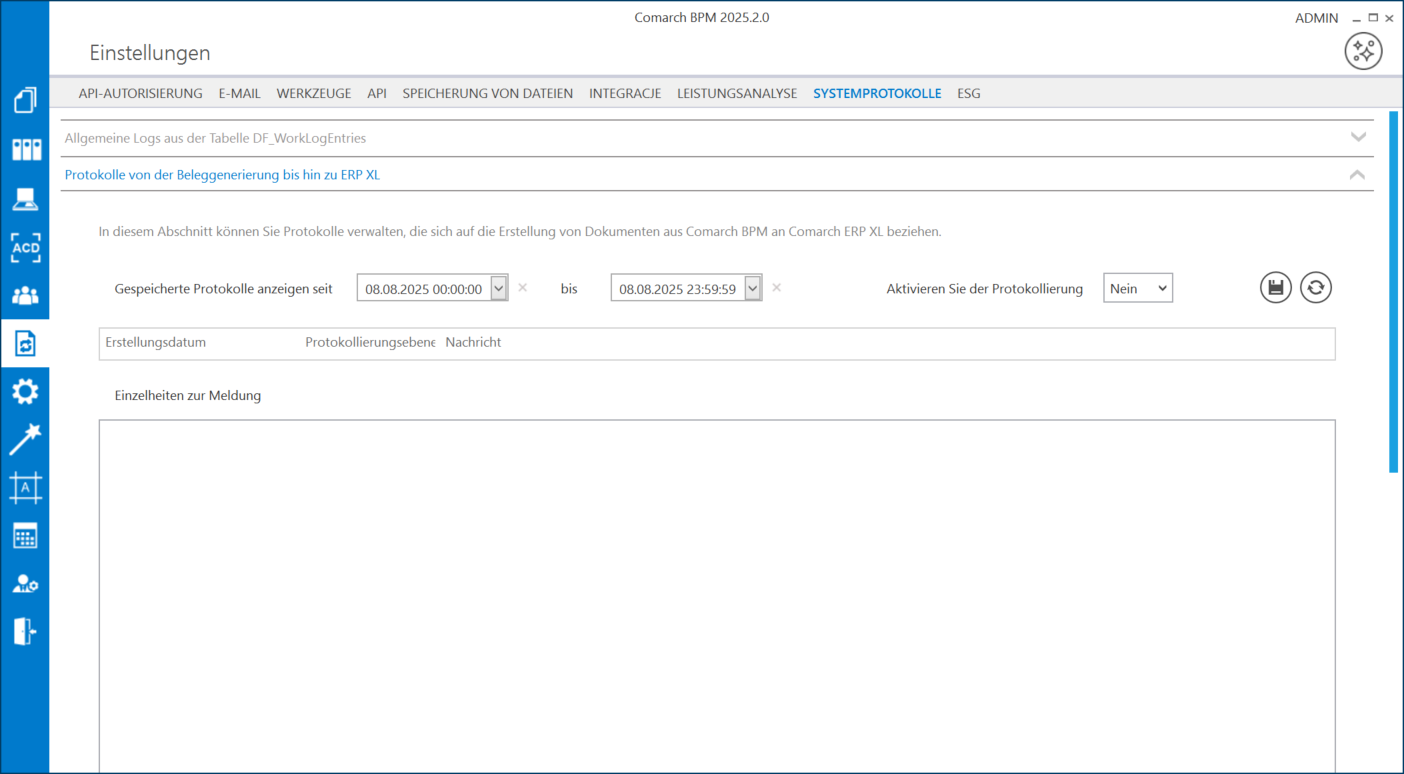Open the ACD sidebar icon
Viewport: 1404px width, 774px height.
point(25,248)
